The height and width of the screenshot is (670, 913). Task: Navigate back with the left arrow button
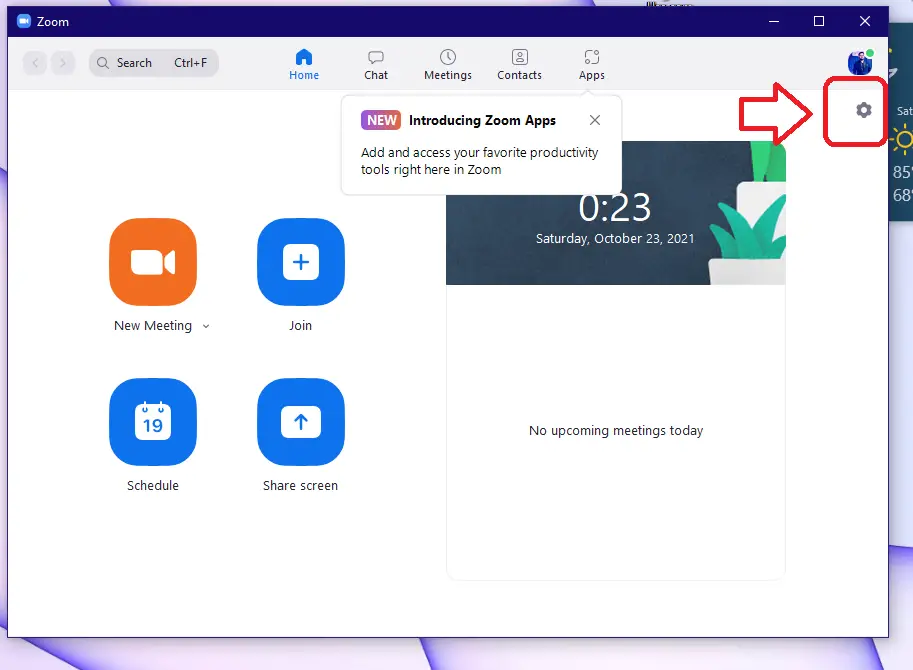pyautogui.click(x=36, y=63)
